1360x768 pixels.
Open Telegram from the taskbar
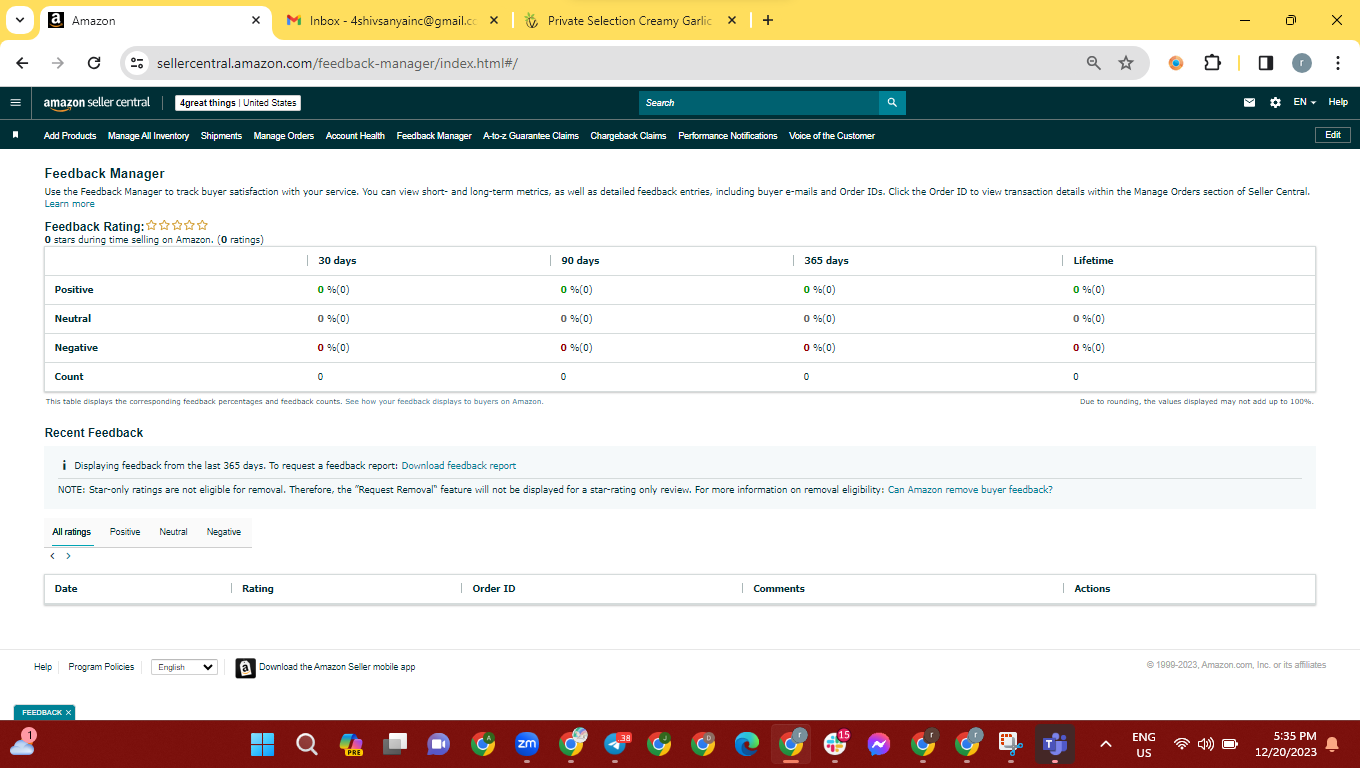[x=616, y=744]
